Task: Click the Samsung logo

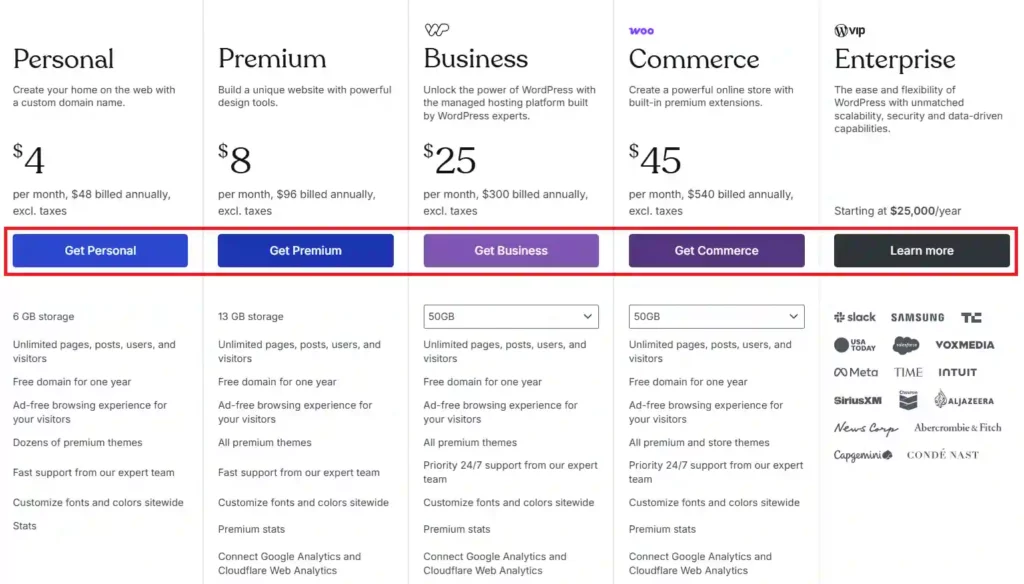Action: tap(917, 317)
